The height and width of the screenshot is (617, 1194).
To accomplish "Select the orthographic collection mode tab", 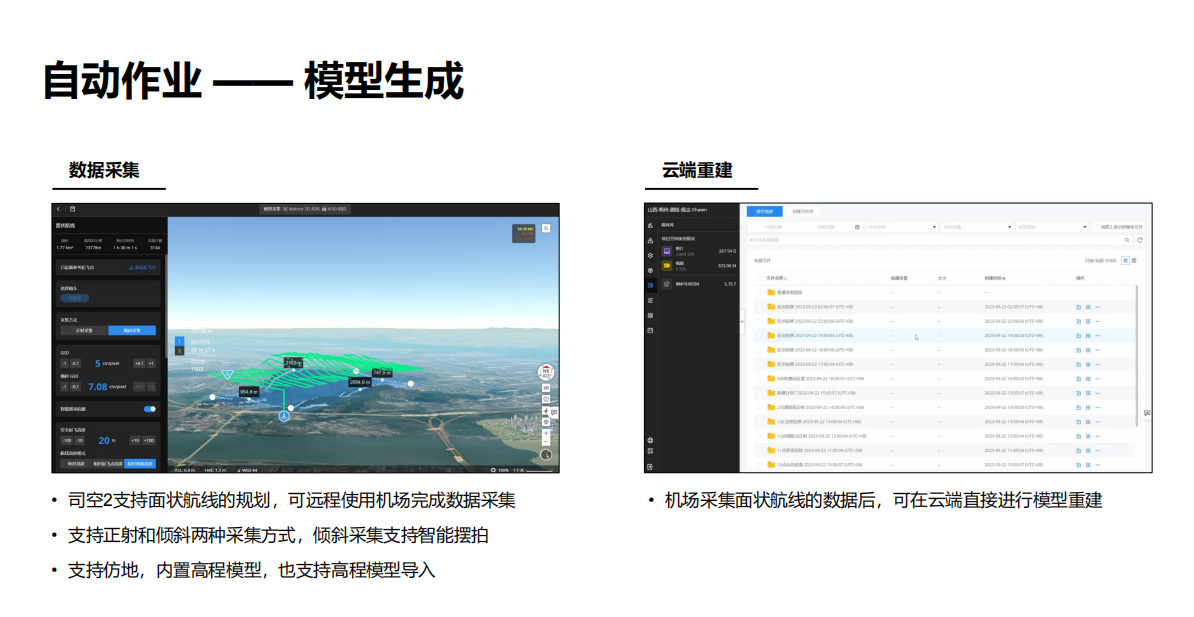I will [84, 330].
